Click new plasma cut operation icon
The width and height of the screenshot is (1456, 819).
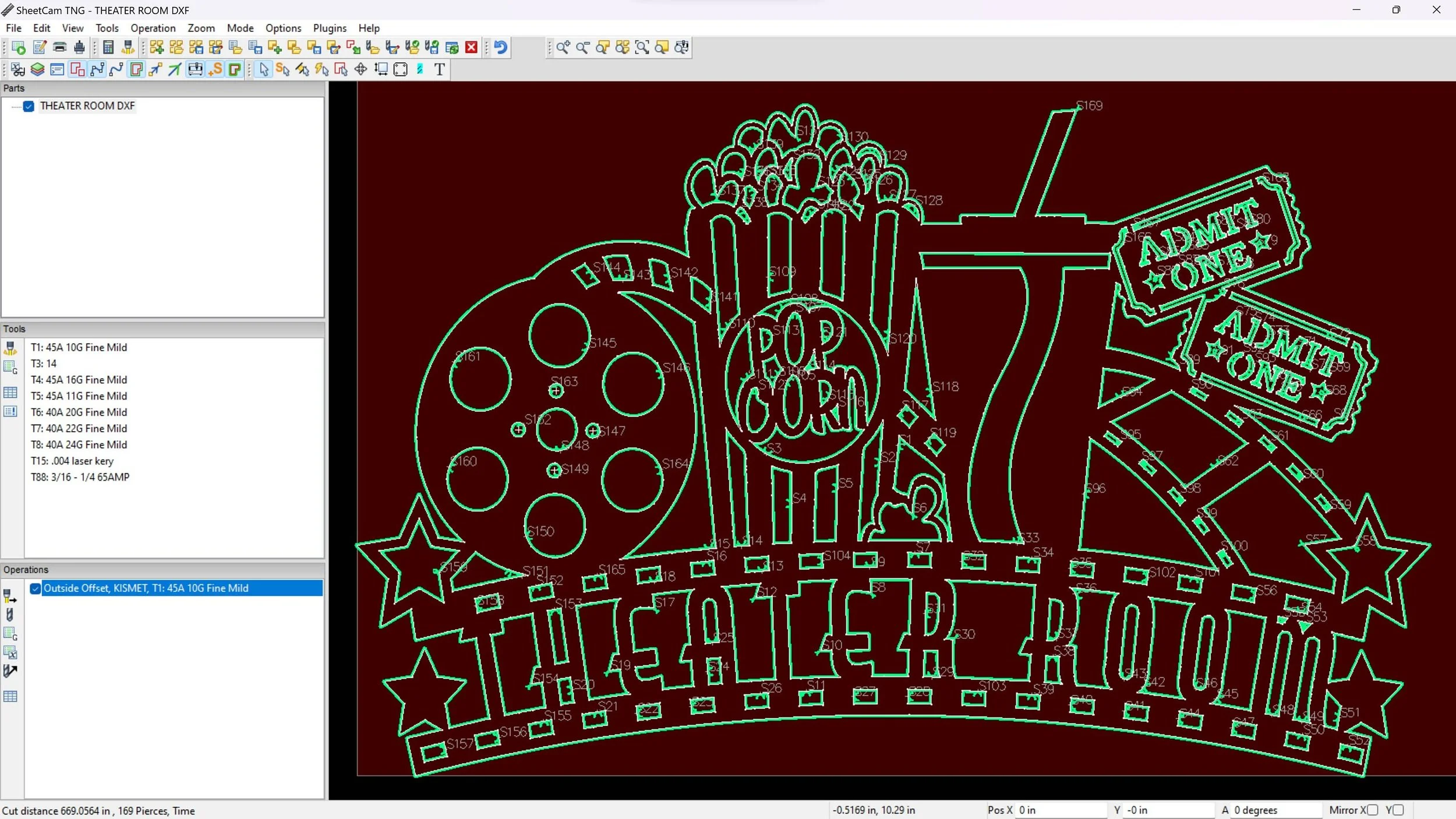[x=10, y=596]
